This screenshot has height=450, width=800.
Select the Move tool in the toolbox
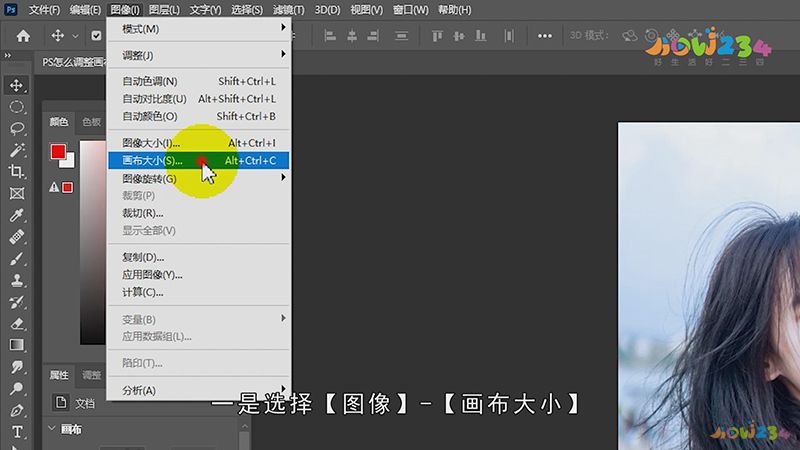16,85
